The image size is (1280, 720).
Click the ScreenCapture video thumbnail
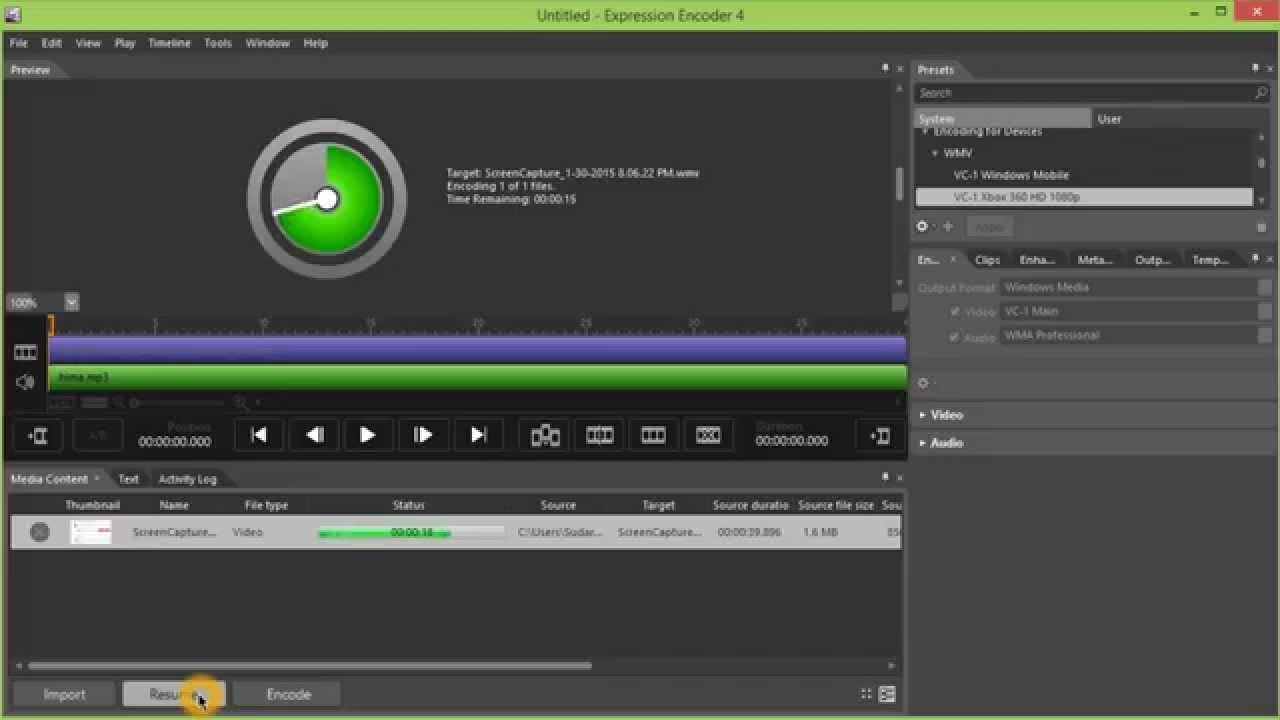click(90, 532)
